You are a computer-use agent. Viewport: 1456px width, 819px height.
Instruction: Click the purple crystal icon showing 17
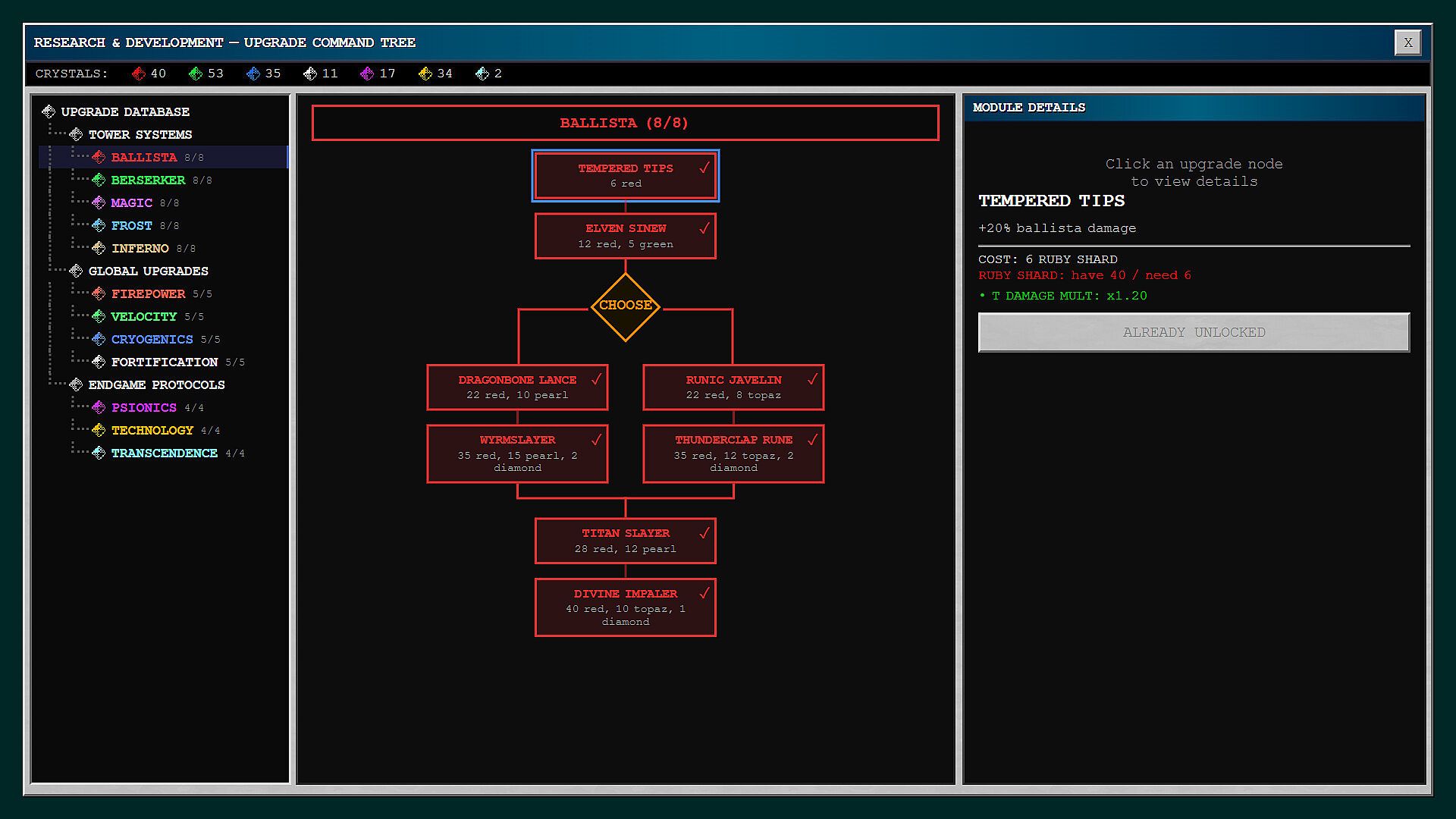[367, 74]
